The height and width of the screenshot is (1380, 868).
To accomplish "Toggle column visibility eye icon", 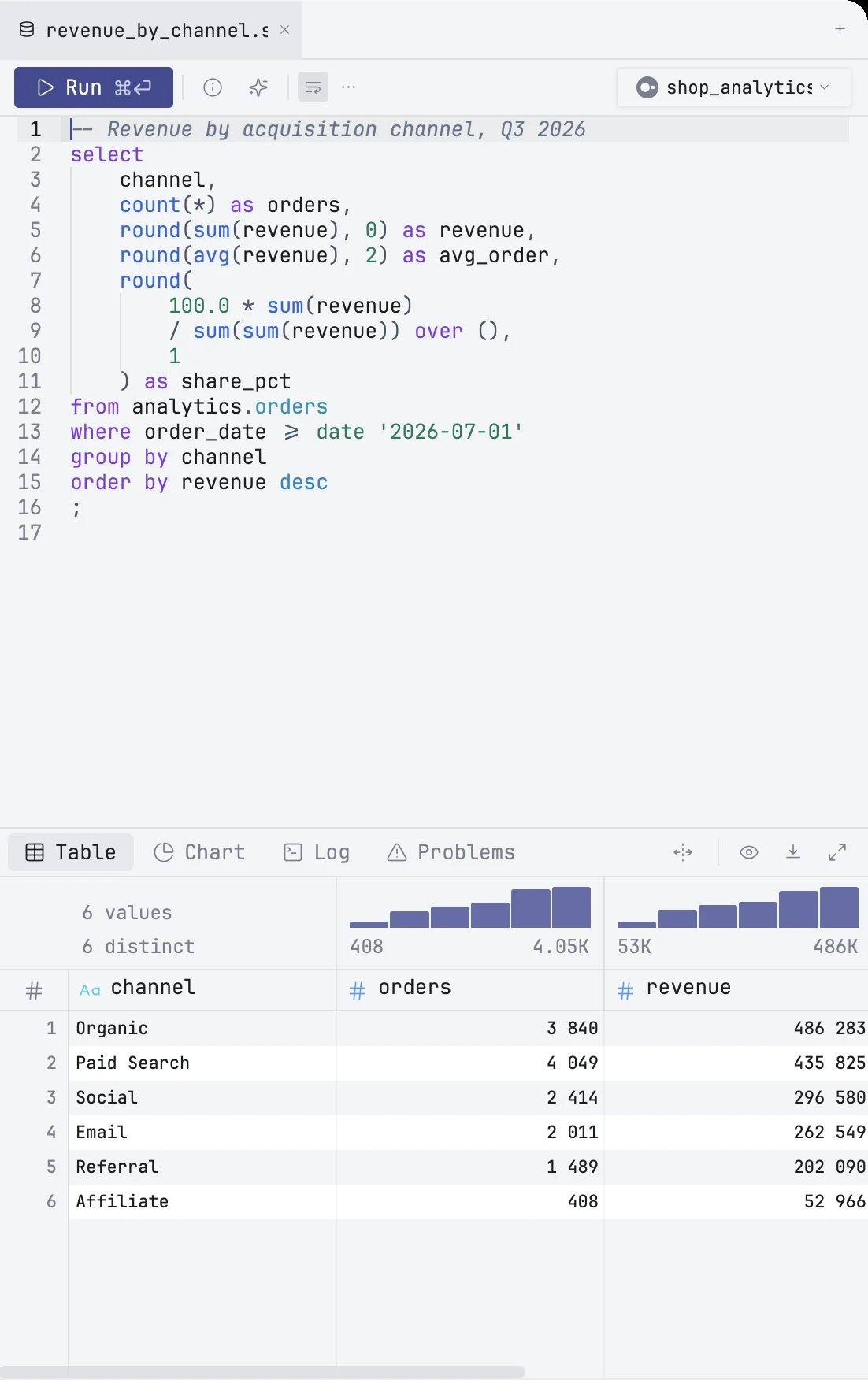I will [749, 852].
